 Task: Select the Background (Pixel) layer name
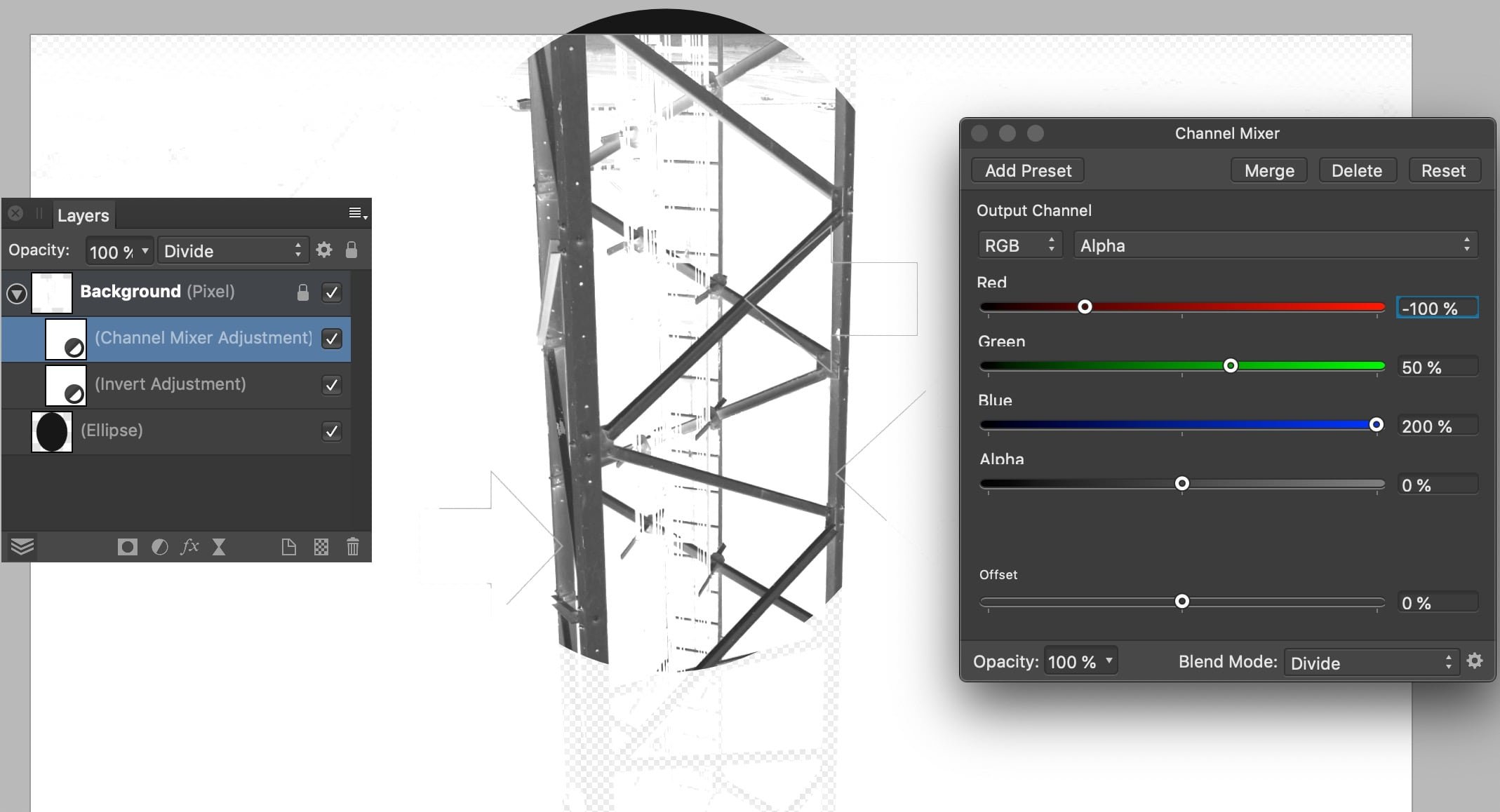click(x=157, y=291)
